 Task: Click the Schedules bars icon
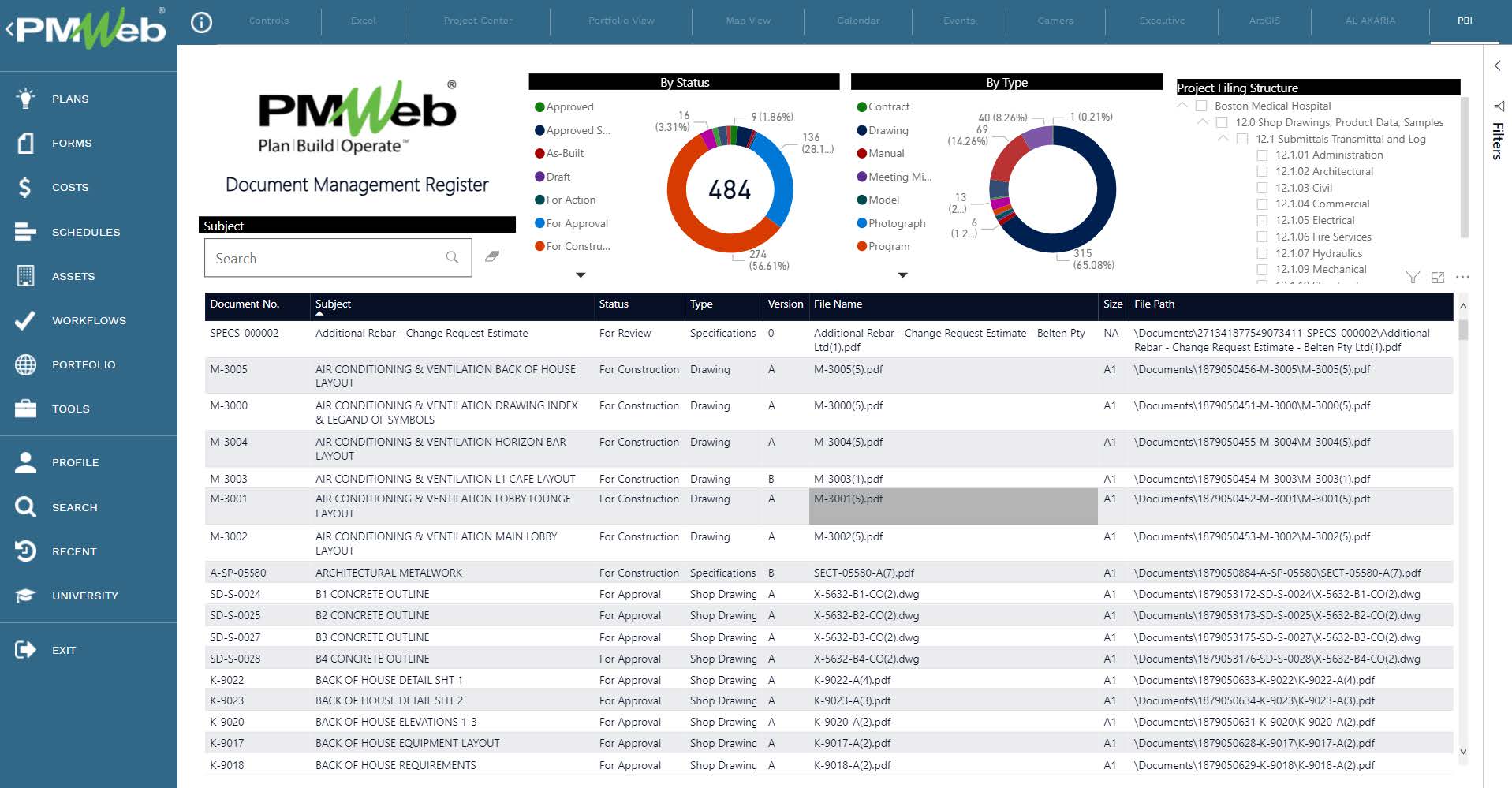[25, 231]
